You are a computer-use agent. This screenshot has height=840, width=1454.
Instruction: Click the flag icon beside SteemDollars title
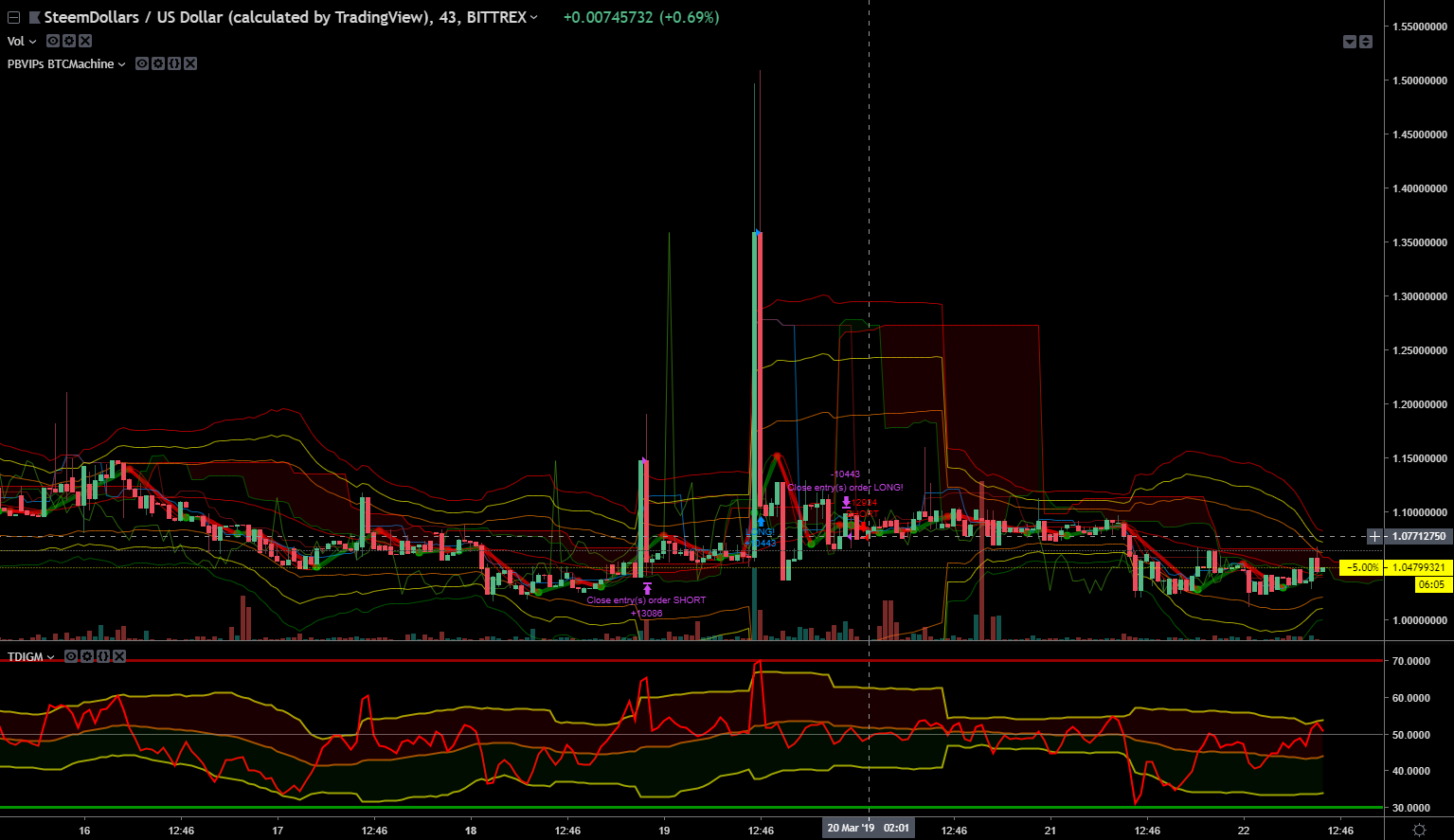click(x=34, y=18)
